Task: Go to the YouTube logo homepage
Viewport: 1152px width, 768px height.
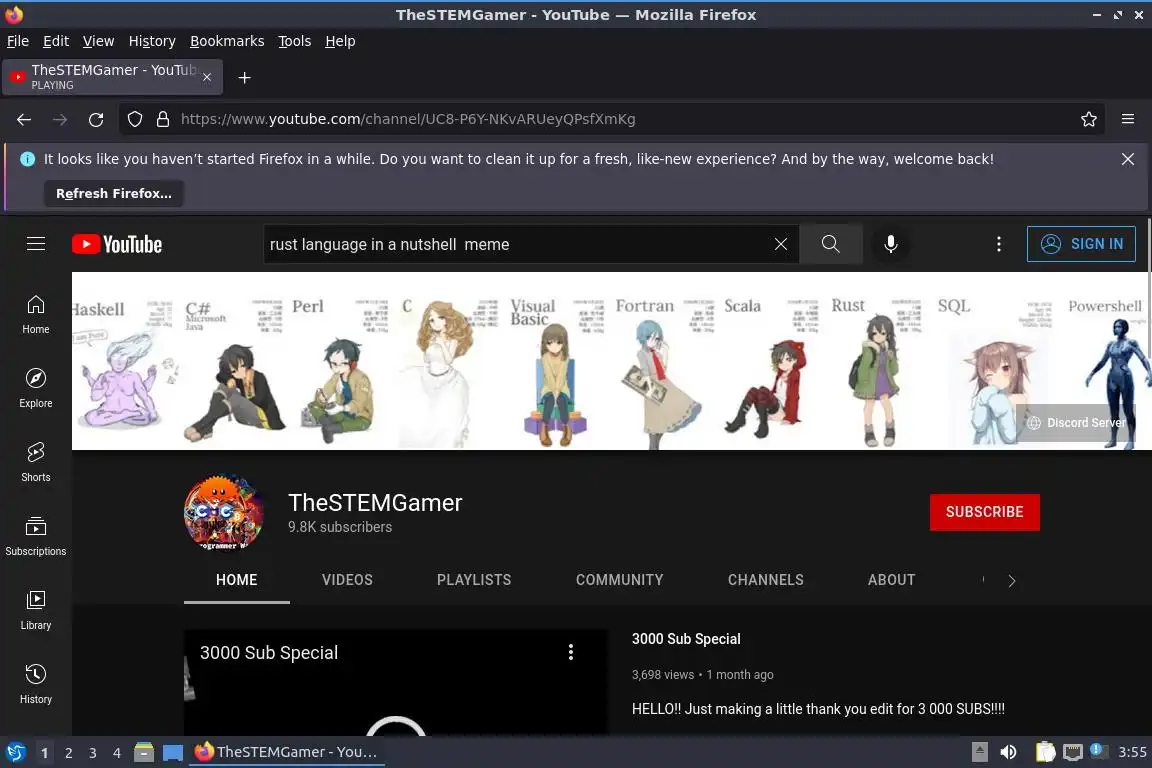Action: click(117, 244)
